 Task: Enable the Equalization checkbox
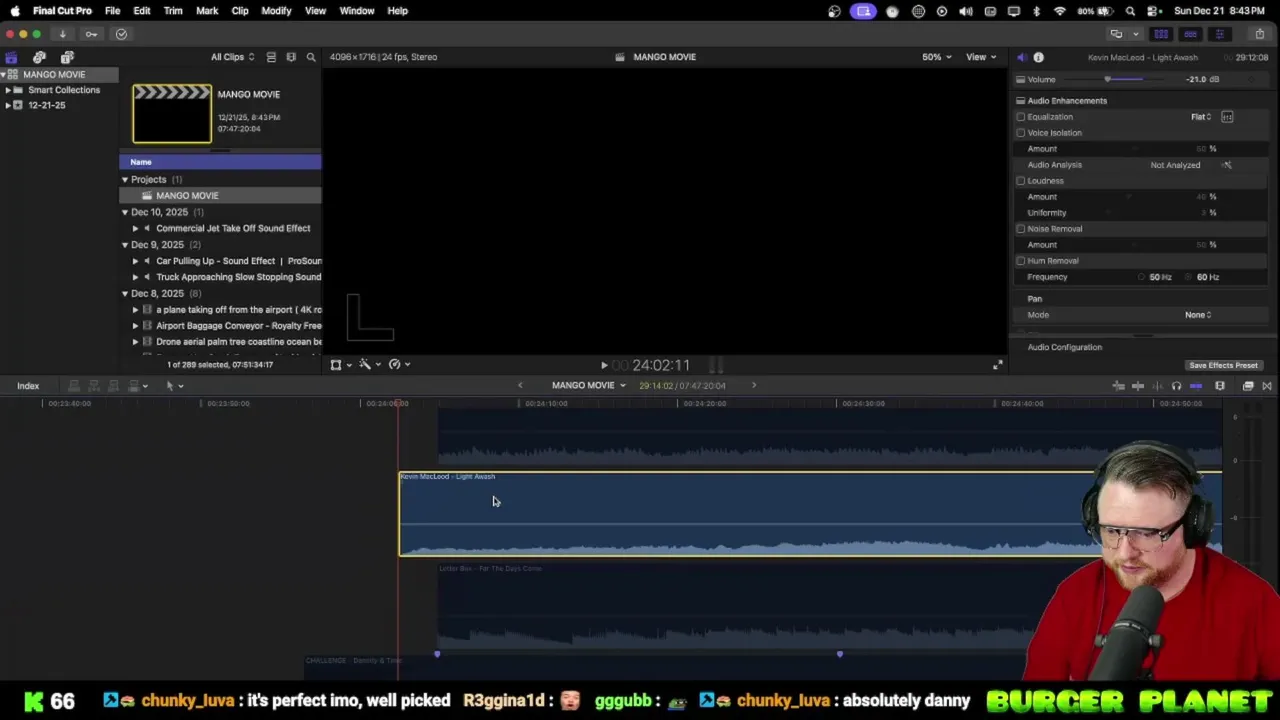coord(1021,117)
